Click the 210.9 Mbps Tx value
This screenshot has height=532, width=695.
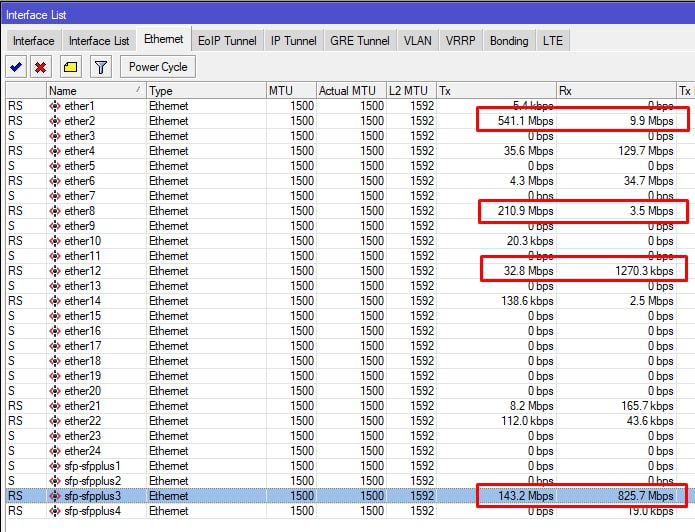(525, 211)
